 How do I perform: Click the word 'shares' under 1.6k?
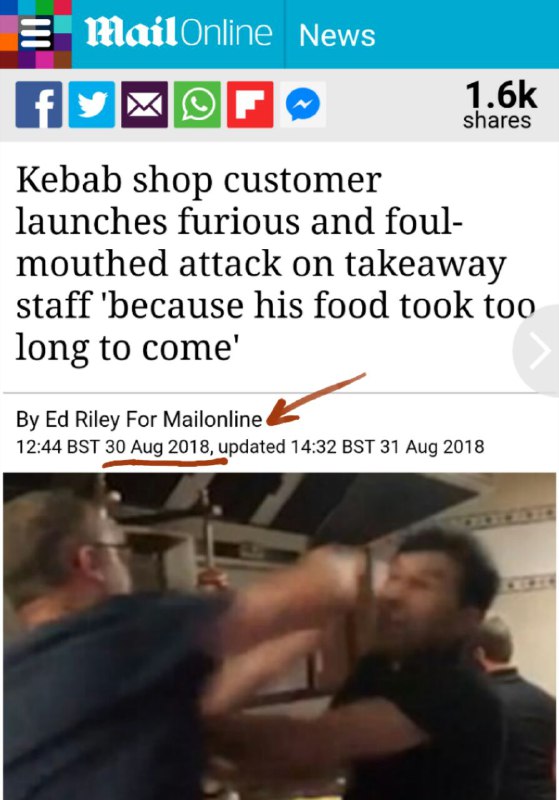click(x=497, y=121)
